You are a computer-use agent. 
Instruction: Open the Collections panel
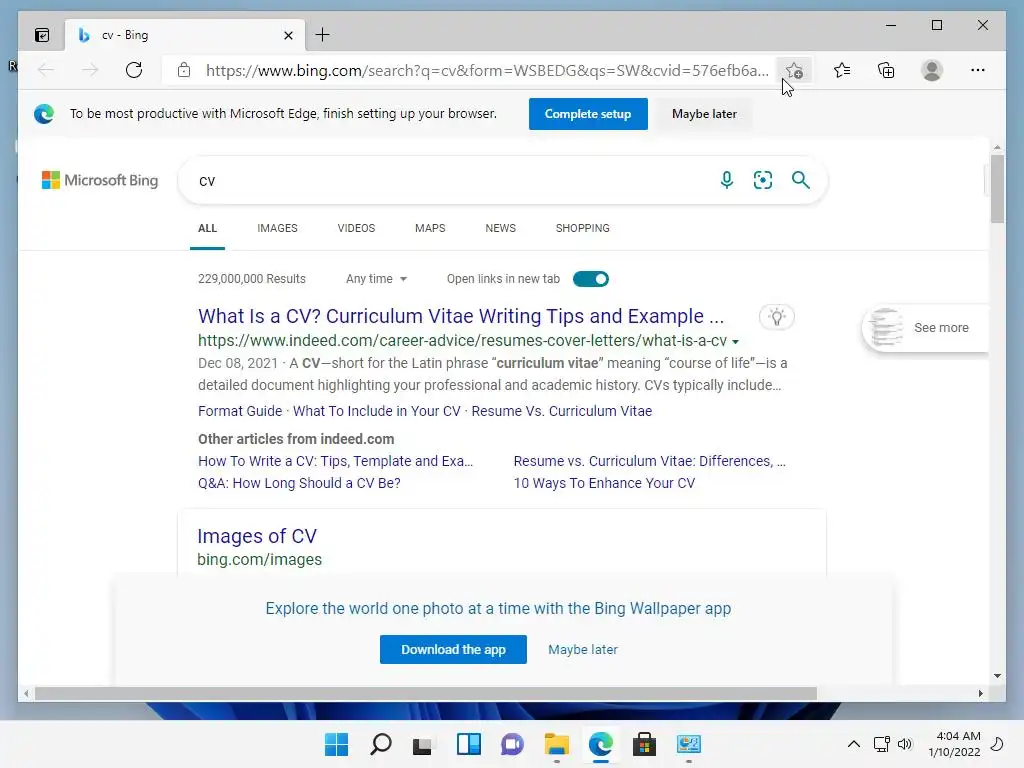coord(886,70)
